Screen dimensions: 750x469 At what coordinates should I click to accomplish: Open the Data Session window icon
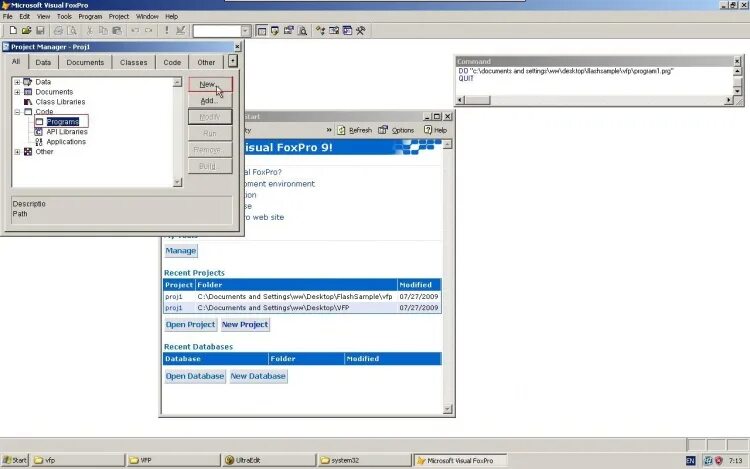point(275,31)
